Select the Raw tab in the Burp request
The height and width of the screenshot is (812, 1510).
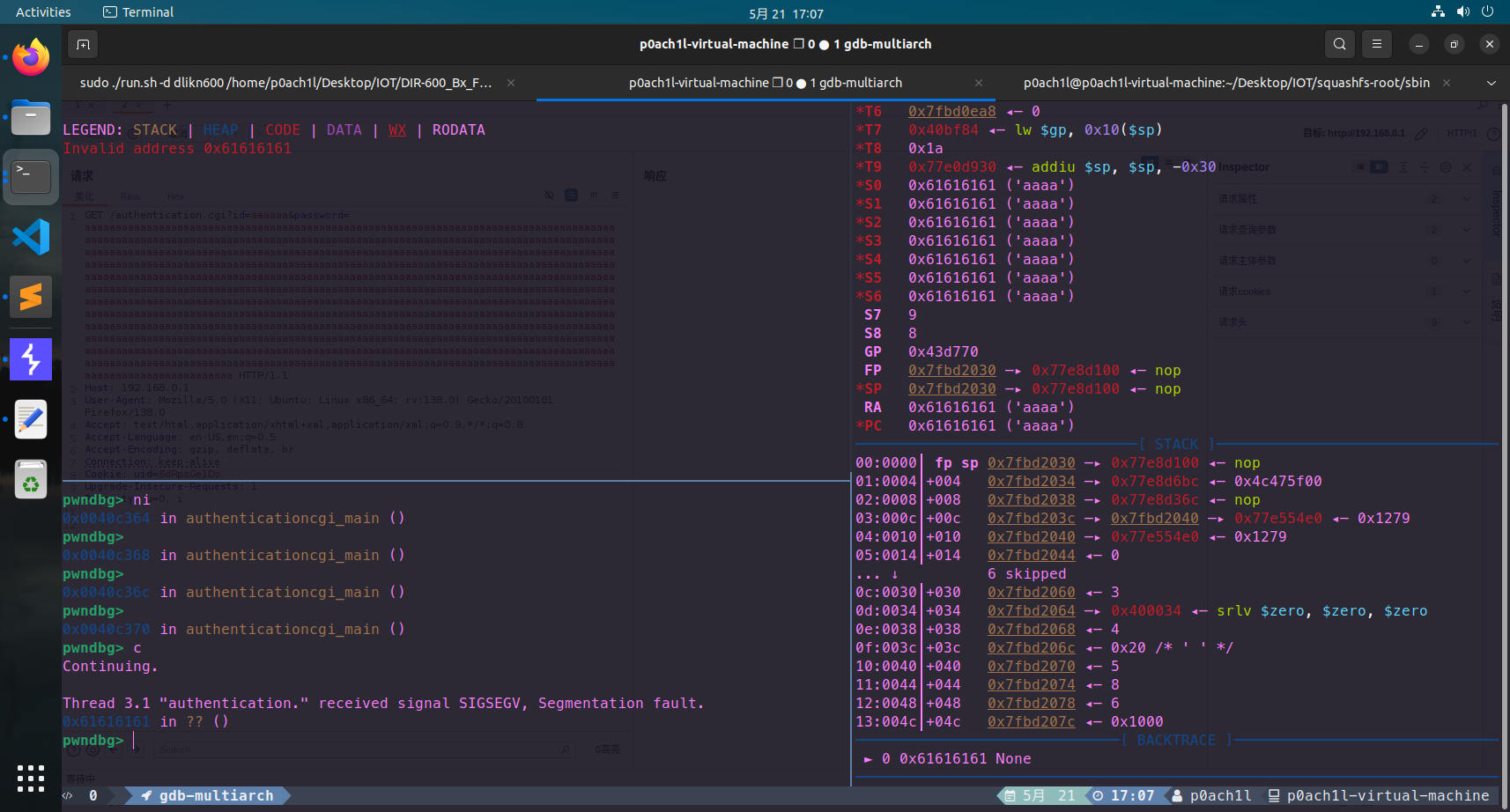coord(130,196)
